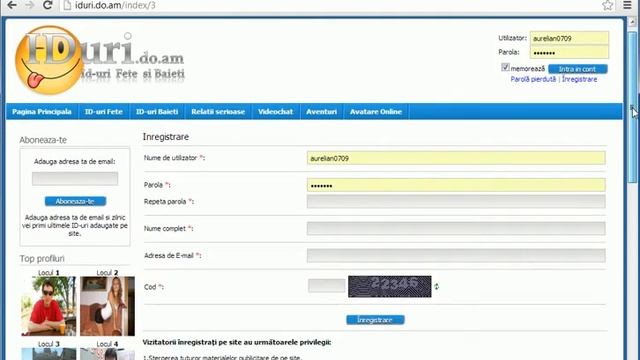Viewport: 640px width, 360px height.
Task: Open the ID-uri Fete menu item
Action: 104,111
